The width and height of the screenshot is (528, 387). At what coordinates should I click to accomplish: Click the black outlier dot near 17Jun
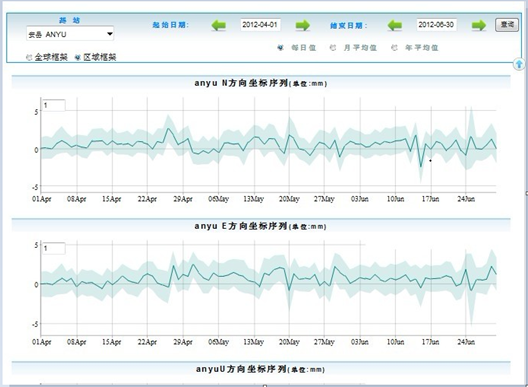[x=430, y=161]
